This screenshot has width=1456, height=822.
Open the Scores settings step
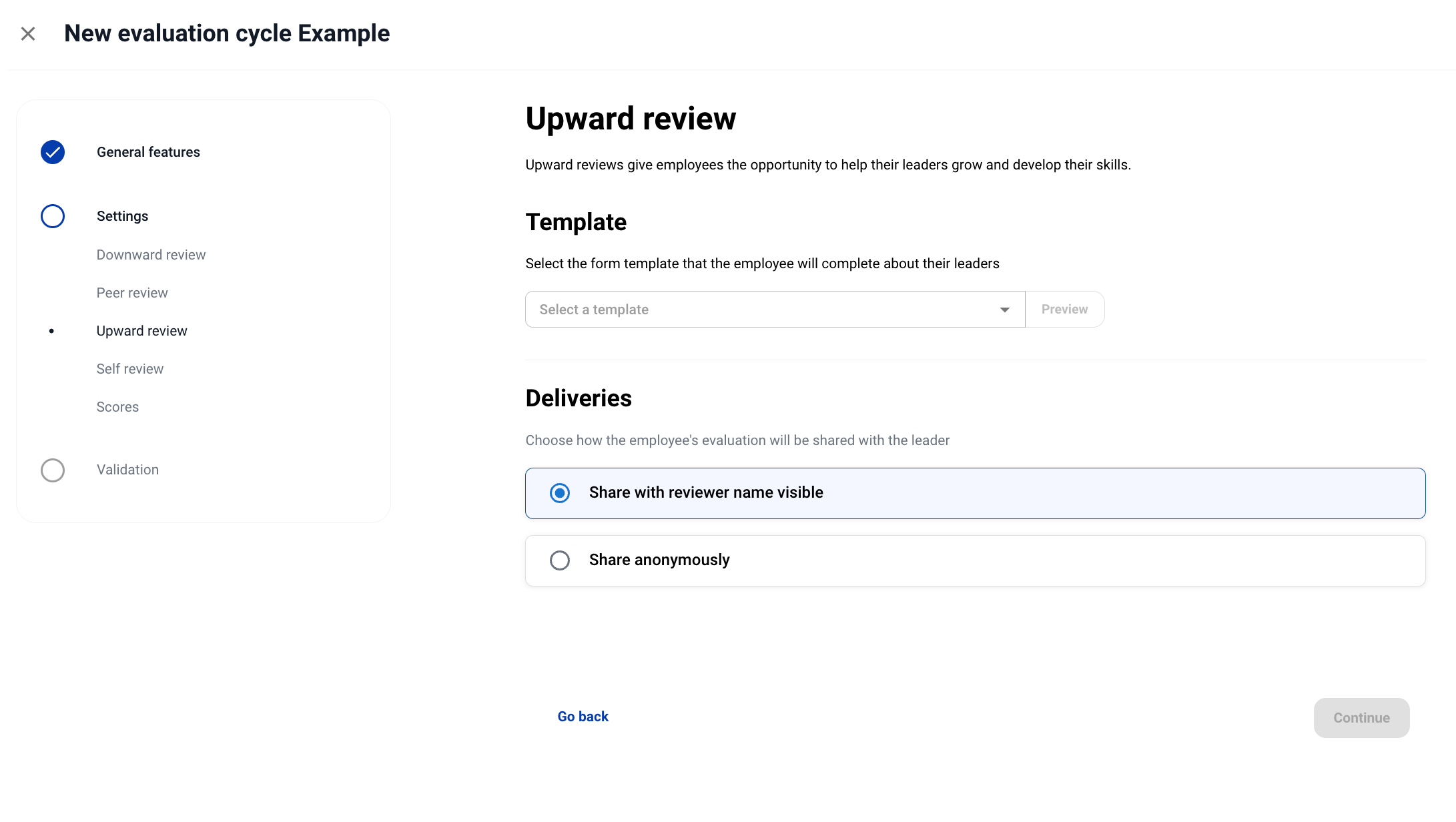pyautogui.click(x=117, y=407)
